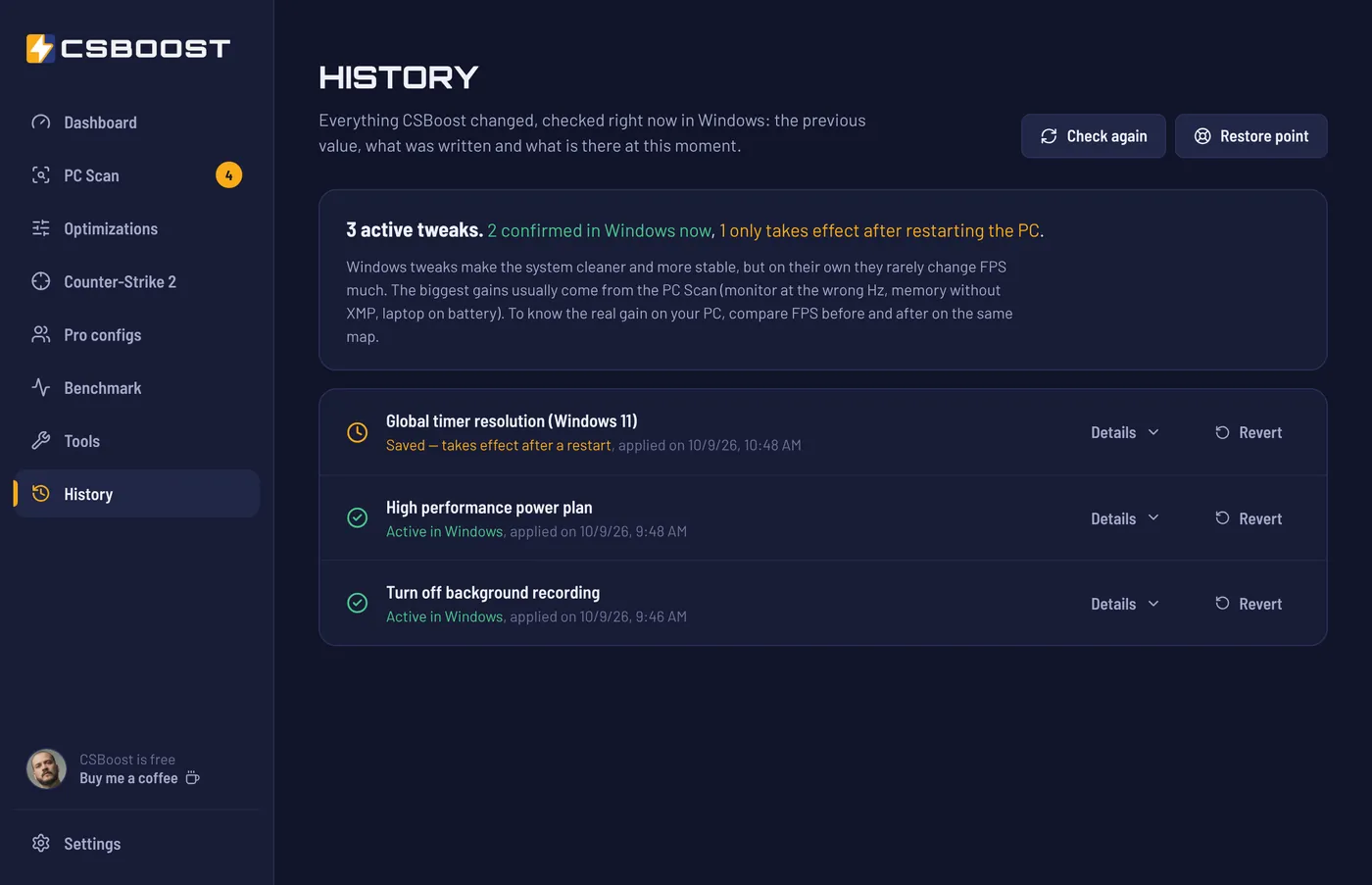The image size is (1372, 885).
Task: Click the HISTORY page heading
Action: (x=399, y=77)
